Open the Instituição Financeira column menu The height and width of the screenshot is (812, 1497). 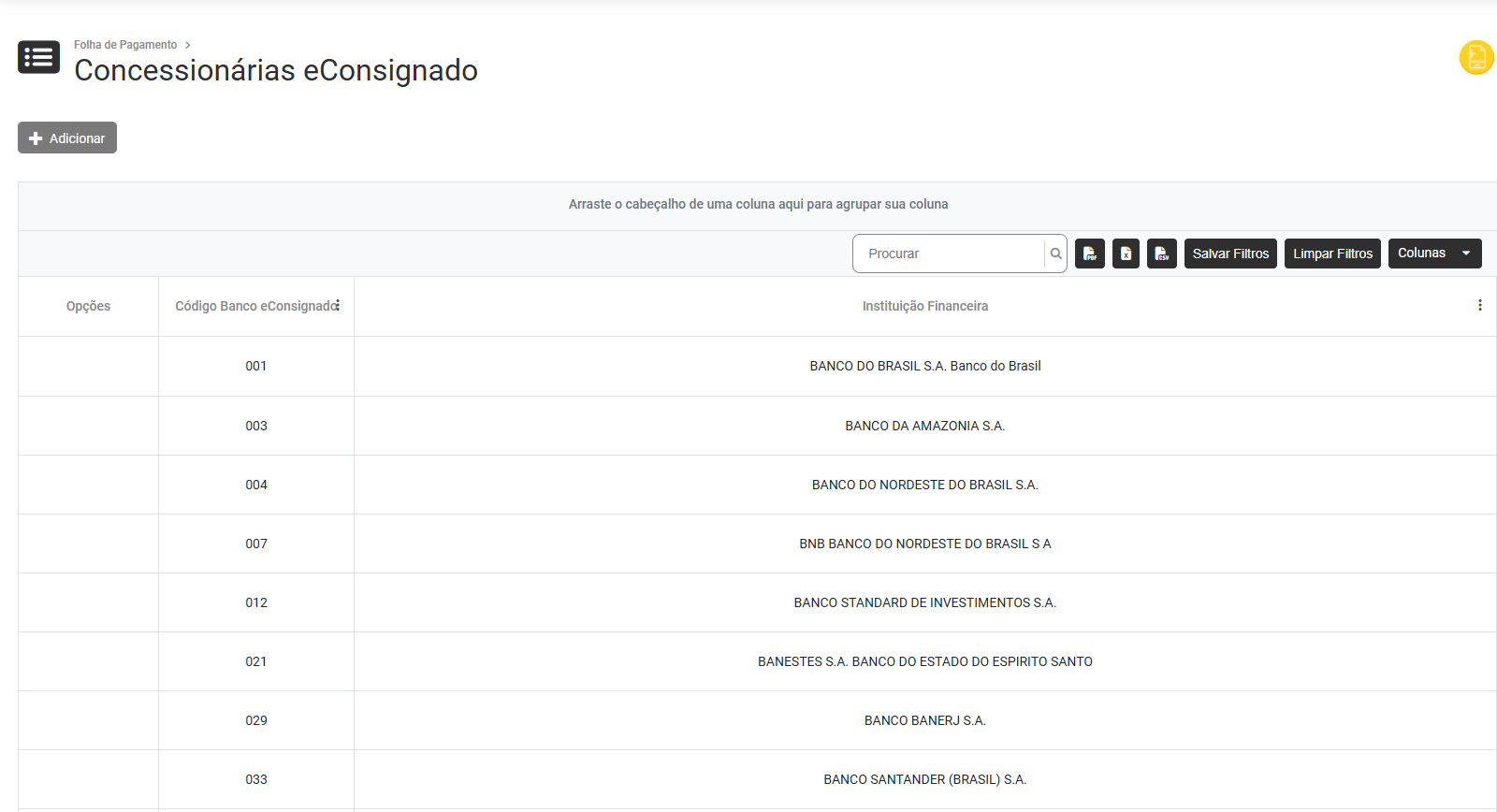(x=1479, y=306)
